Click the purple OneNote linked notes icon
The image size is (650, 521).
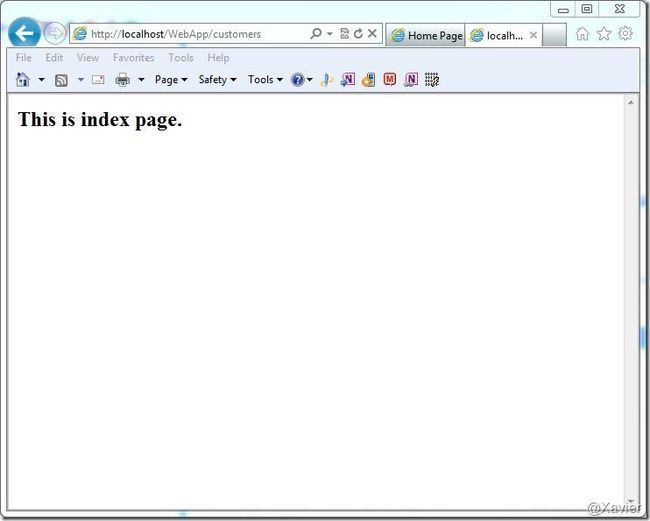pos(411,79)
